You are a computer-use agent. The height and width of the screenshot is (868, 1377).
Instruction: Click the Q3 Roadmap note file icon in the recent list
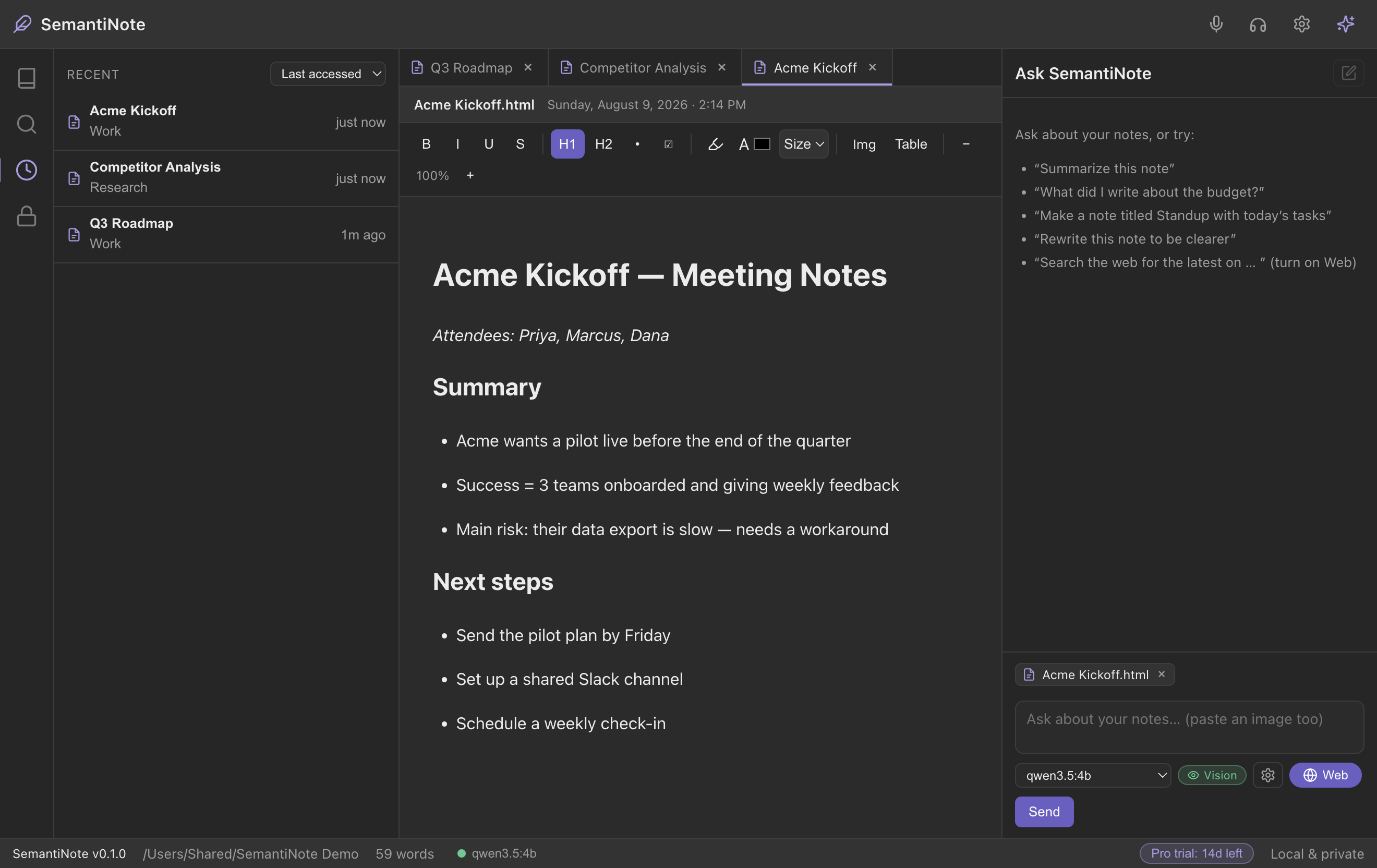coord(74,234)
